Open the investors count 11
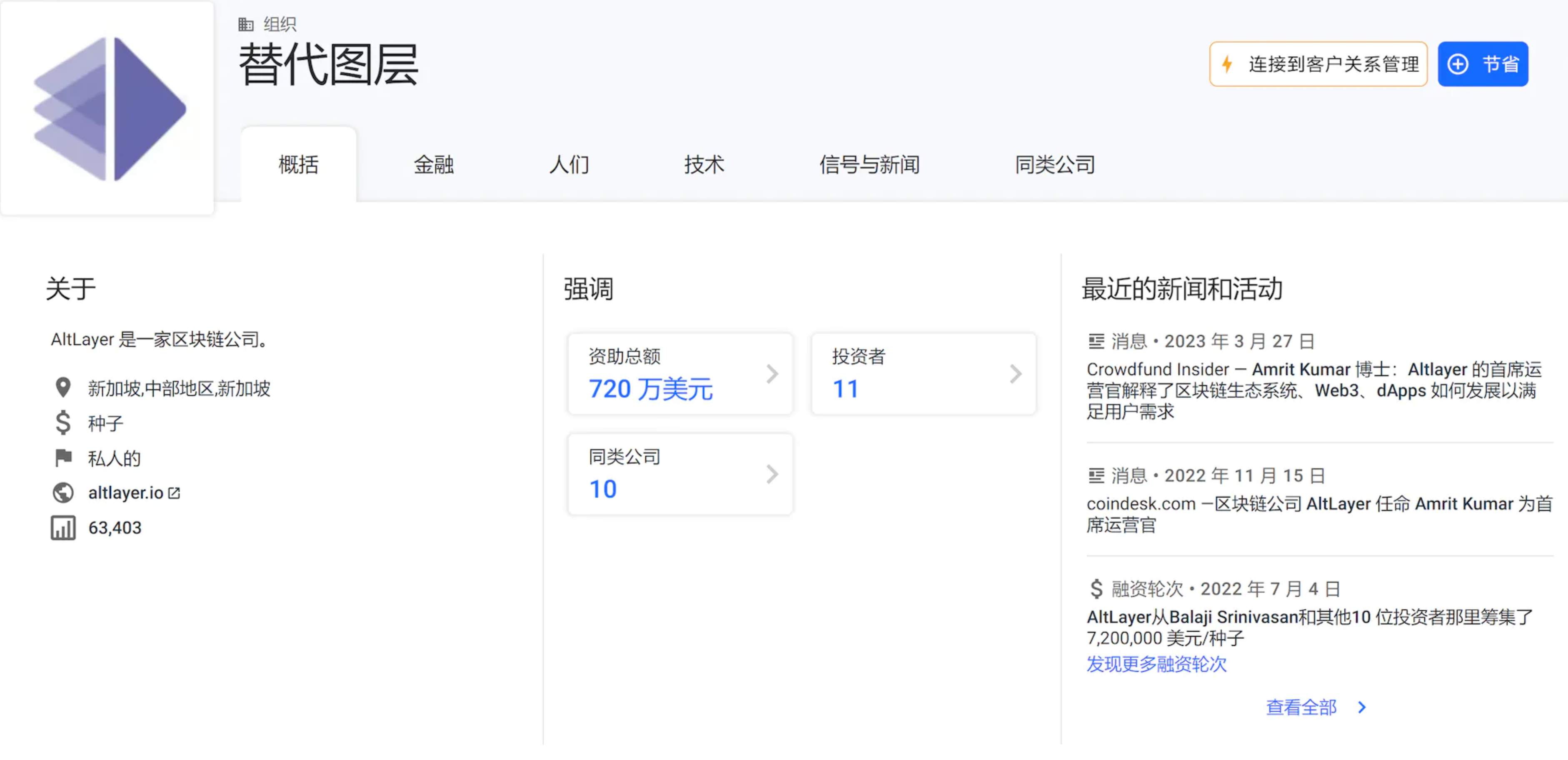The image size is (1568, 760). 846,388
